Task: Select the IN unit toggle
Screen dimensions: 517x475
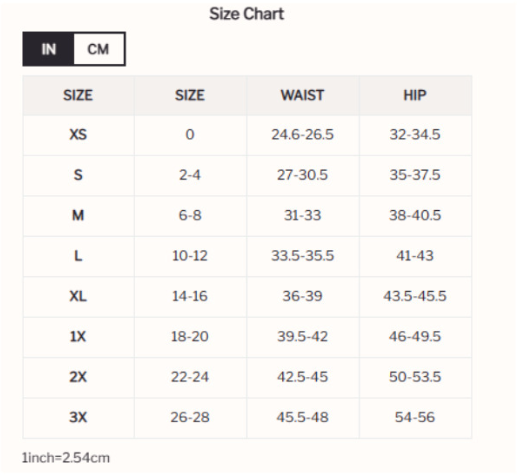Action: (48, 49)
